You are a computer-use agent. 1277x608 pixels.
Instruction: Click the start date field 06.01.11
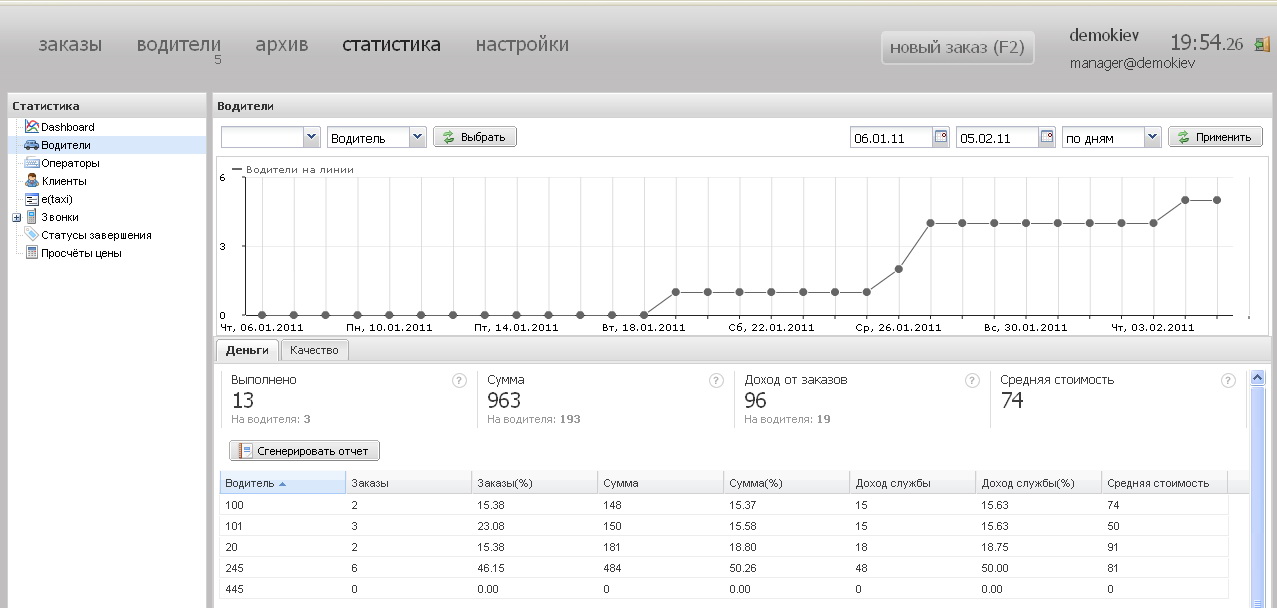point(891,137)
